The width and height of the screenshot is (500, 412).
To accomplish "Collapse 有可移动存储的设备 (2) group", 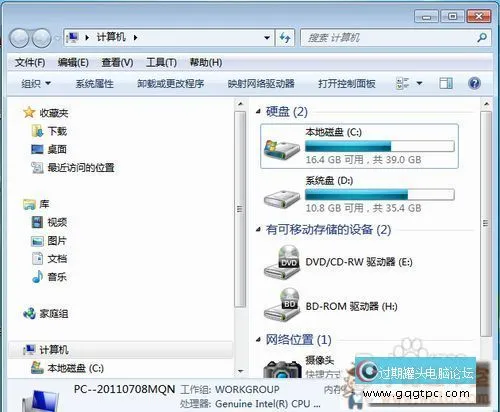I will pos(258,229).
